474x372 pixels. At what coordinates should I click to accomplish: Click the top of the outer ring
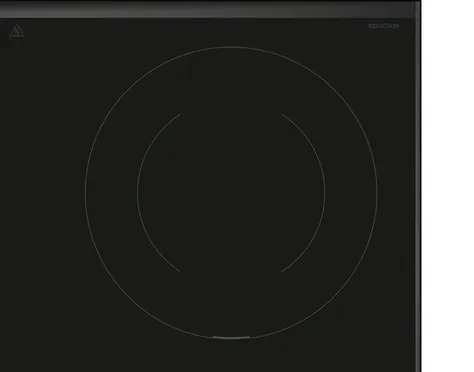click(x=231, y=47)
